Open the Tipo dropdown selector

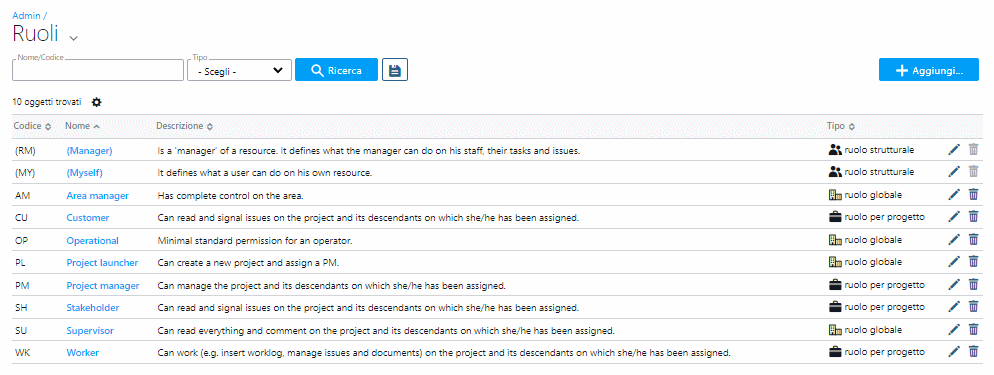tap(240, 70)
